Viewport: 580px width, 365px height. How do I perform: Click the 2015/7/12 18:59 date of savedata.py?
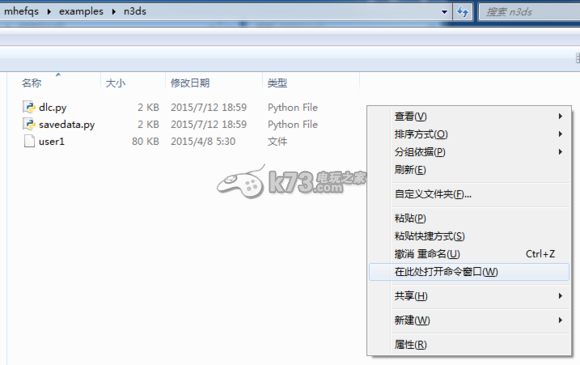pos(208,124)
